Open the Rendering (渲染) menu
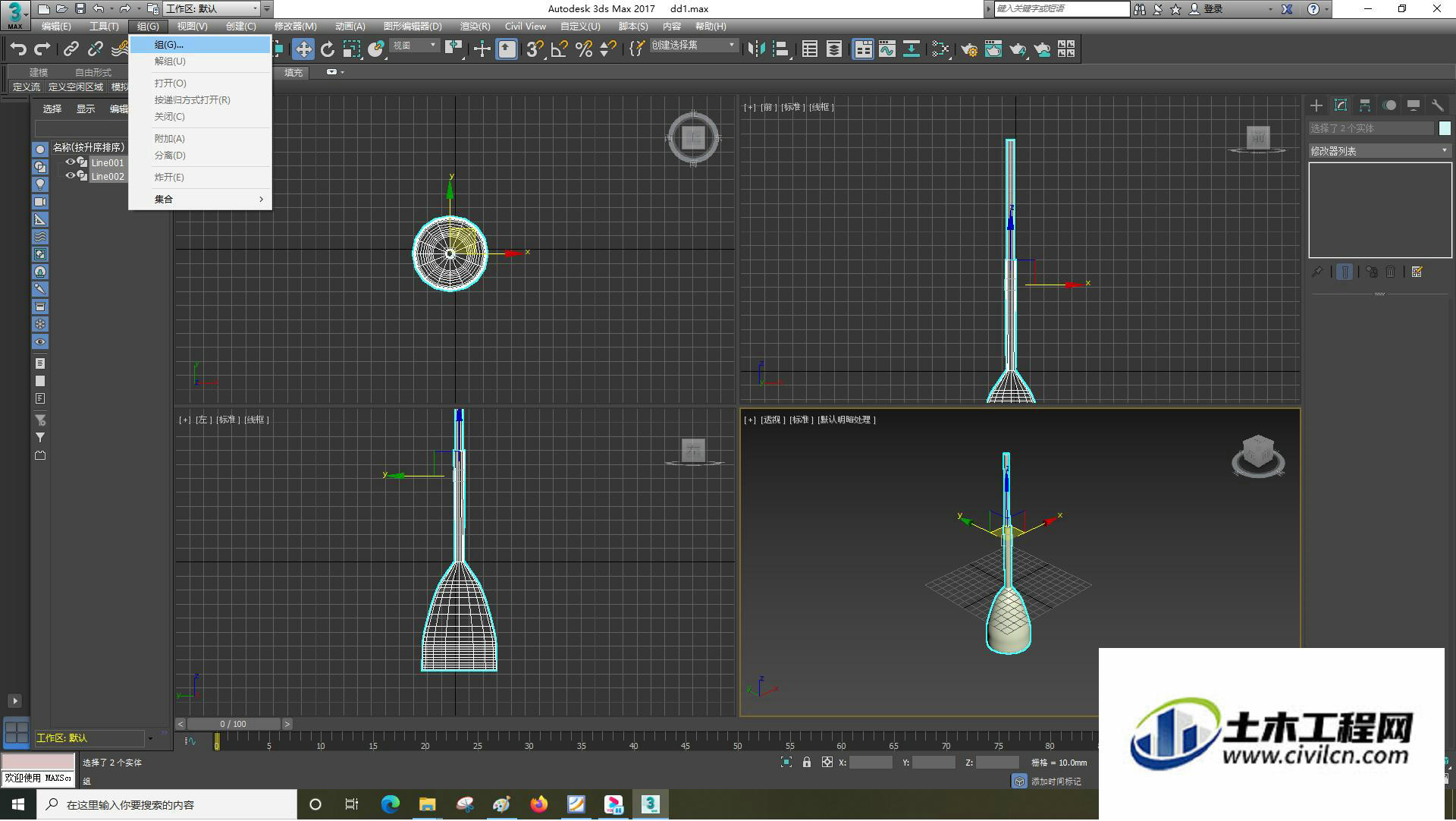 click(475, 27)
